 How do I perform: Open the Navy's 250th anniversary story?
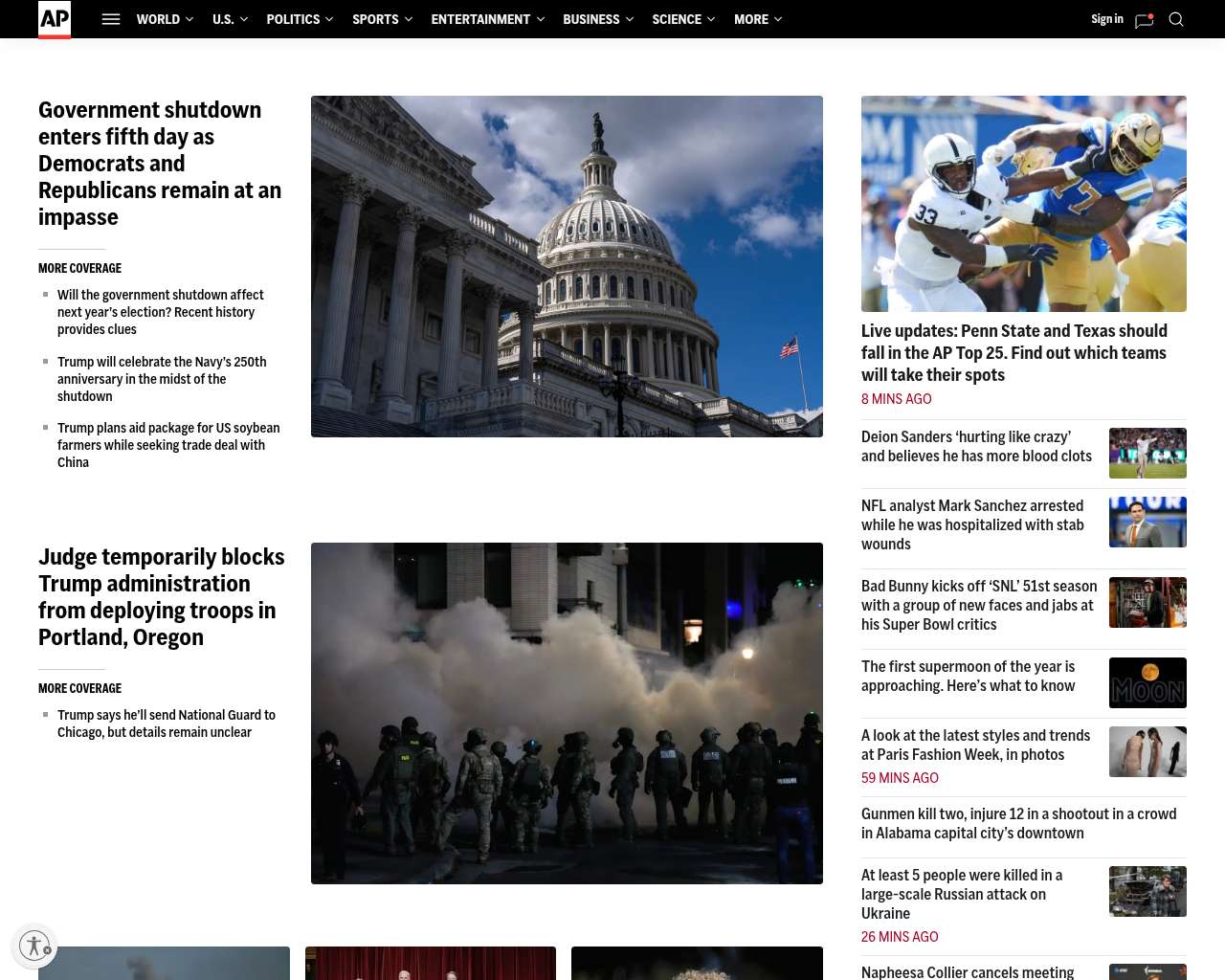[x=162, y=379]
